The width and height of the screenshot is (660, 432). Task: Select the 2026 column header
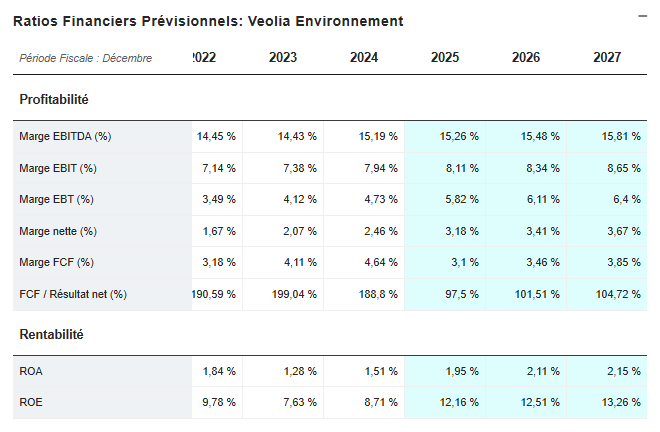click(x=526, y=58)
